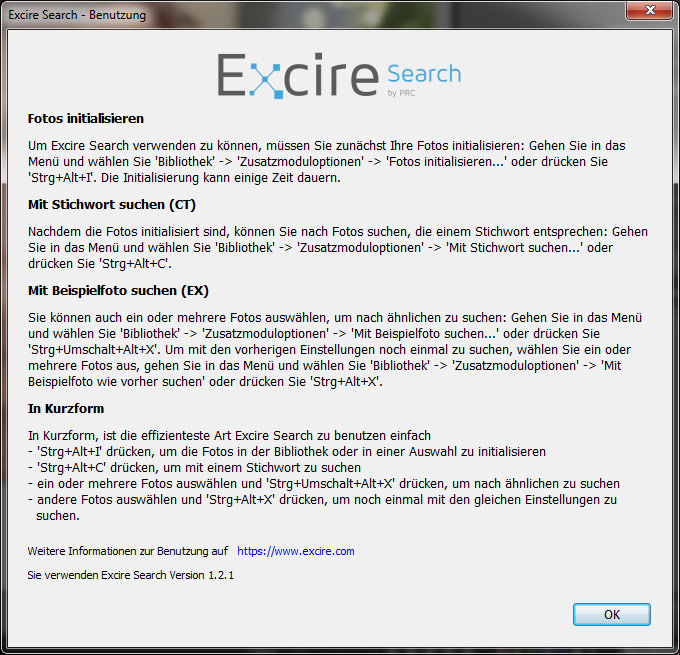The height and width of the screenshot is (655, 680).
Task: Close the Excire Search Benutzung dialog
Action: 649,10
